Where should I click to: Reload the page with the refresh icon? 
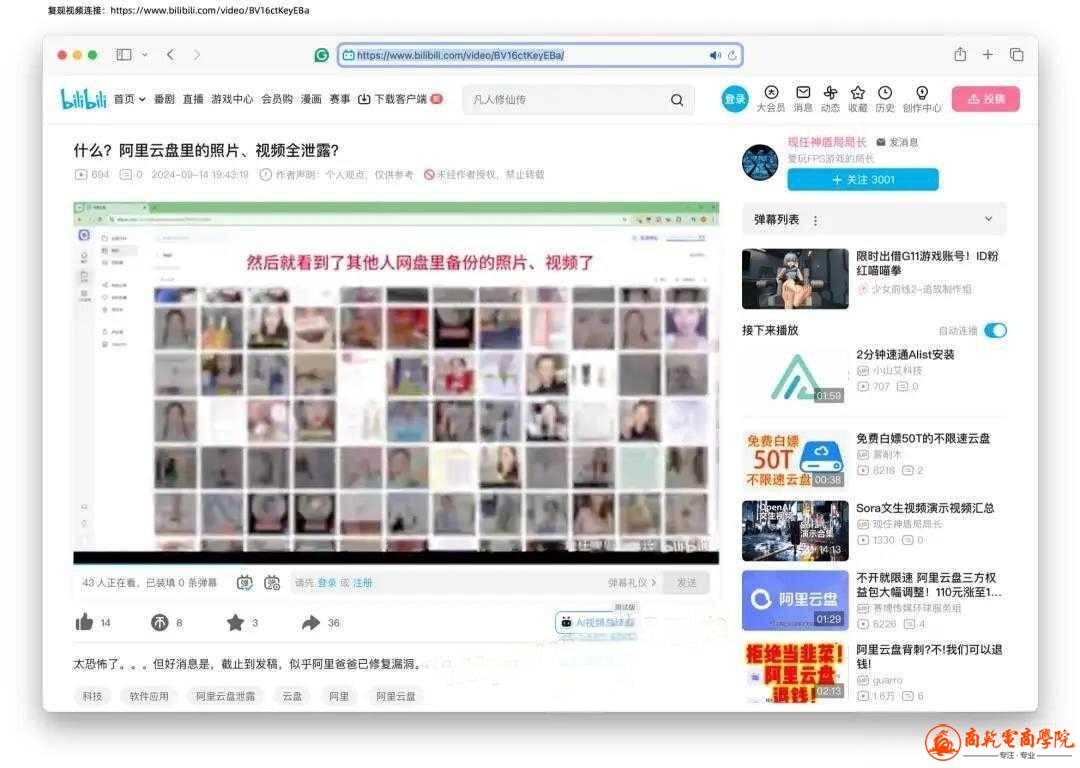tap(732, 55)
